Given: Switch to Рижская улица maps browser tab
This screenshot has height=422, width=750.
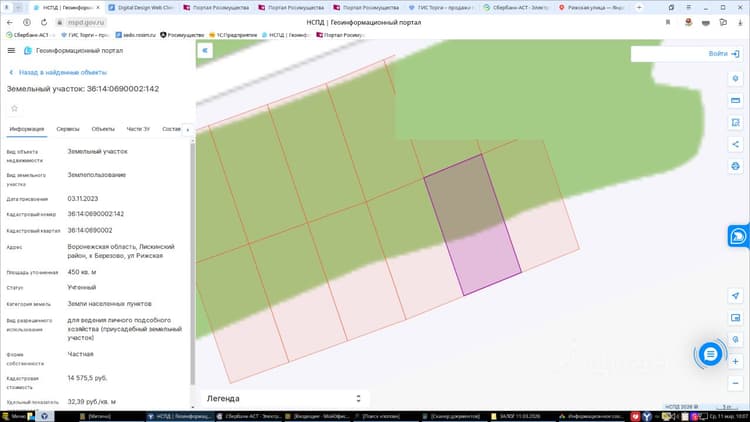Looking at the screenshot, I should pos(591,8).
